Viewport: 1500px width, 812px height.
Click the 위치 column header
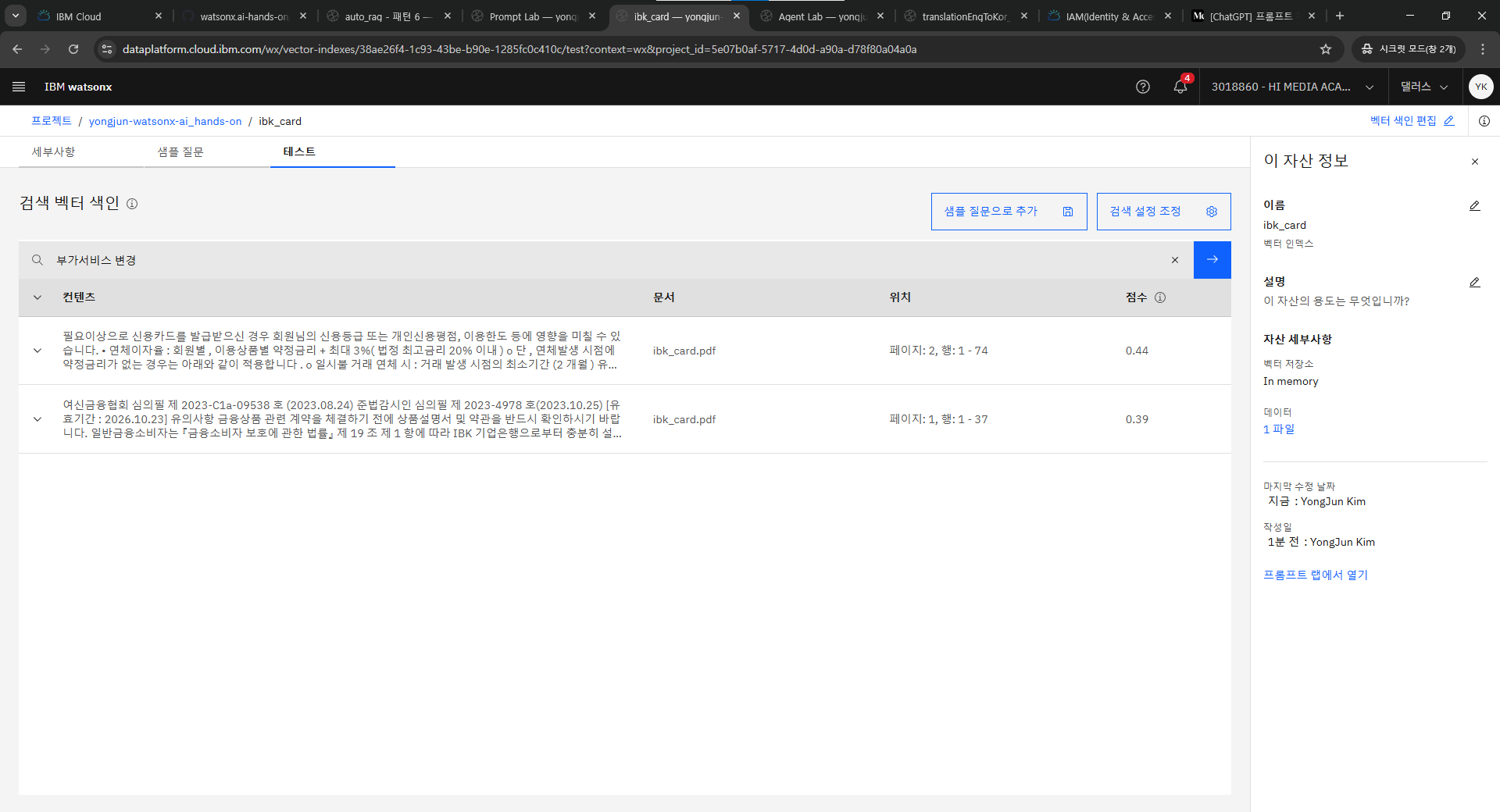click(900, 297)
